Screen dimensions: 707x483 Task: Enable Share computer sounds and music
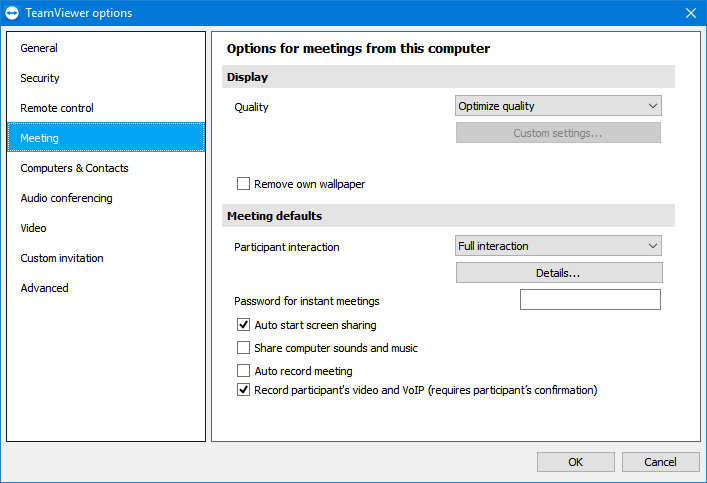click(243, 348)
